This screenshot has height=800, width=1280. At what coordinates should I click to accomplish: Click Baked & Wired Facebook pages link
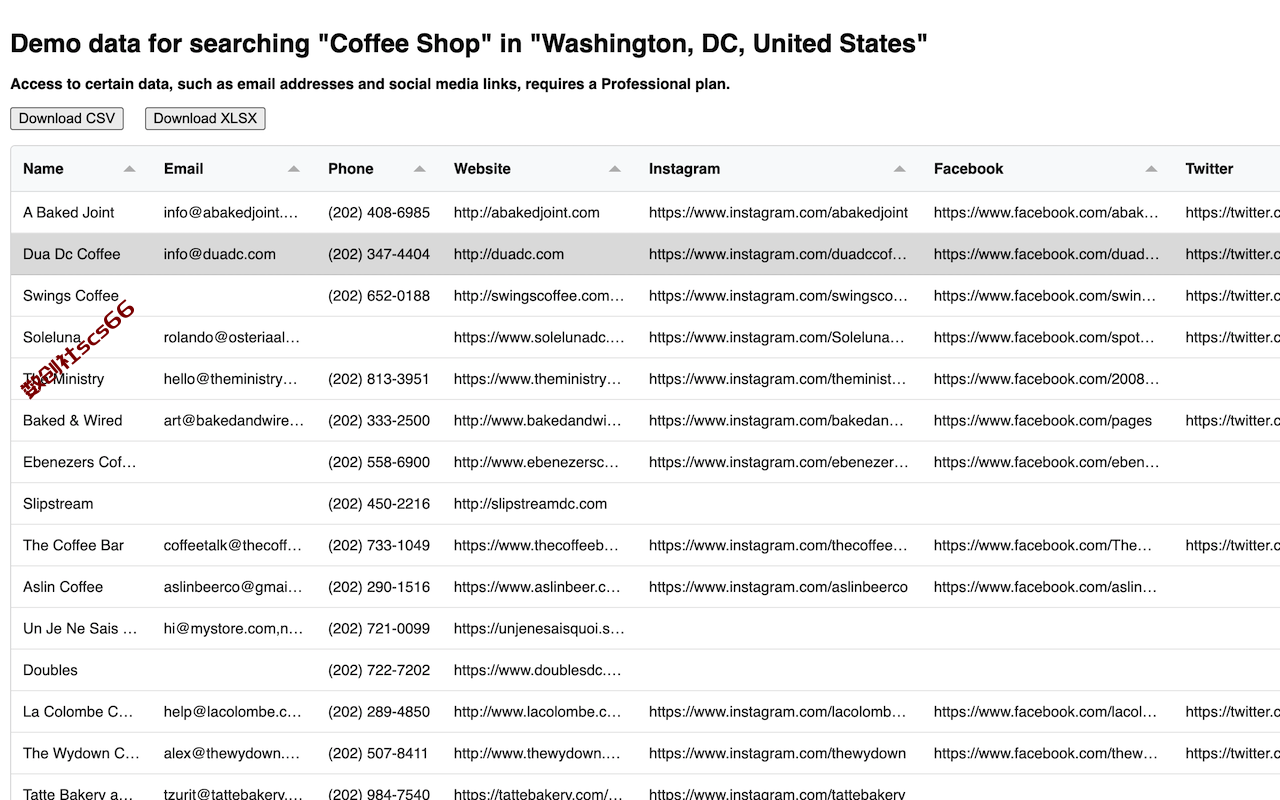tap(1042, 421)
